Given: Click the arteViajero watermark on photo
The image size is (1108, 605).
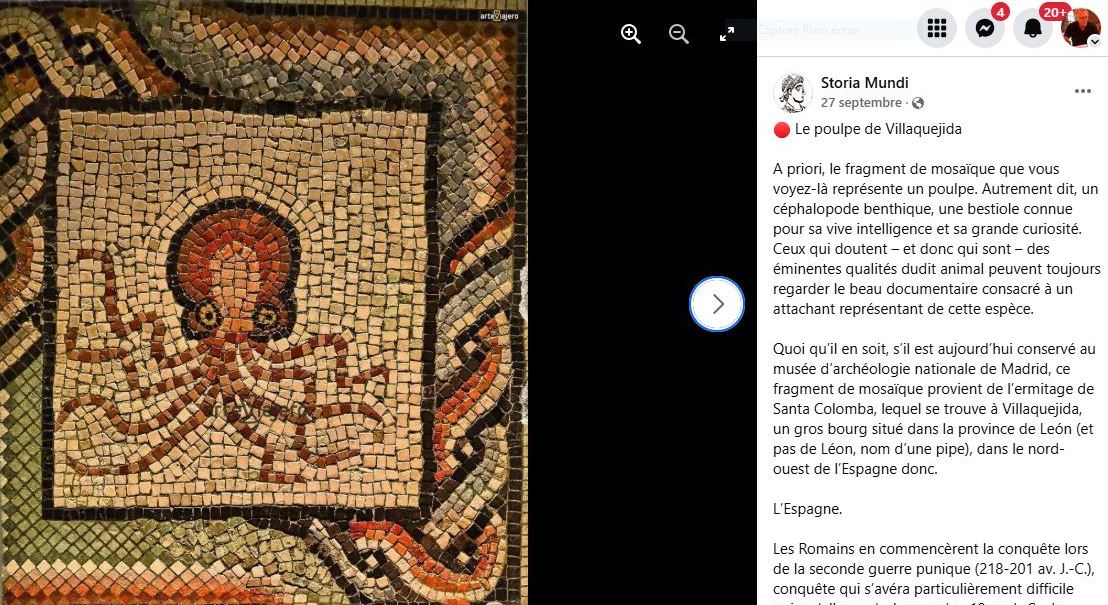Looking at the screenshot, I should (x=499, y=16).
